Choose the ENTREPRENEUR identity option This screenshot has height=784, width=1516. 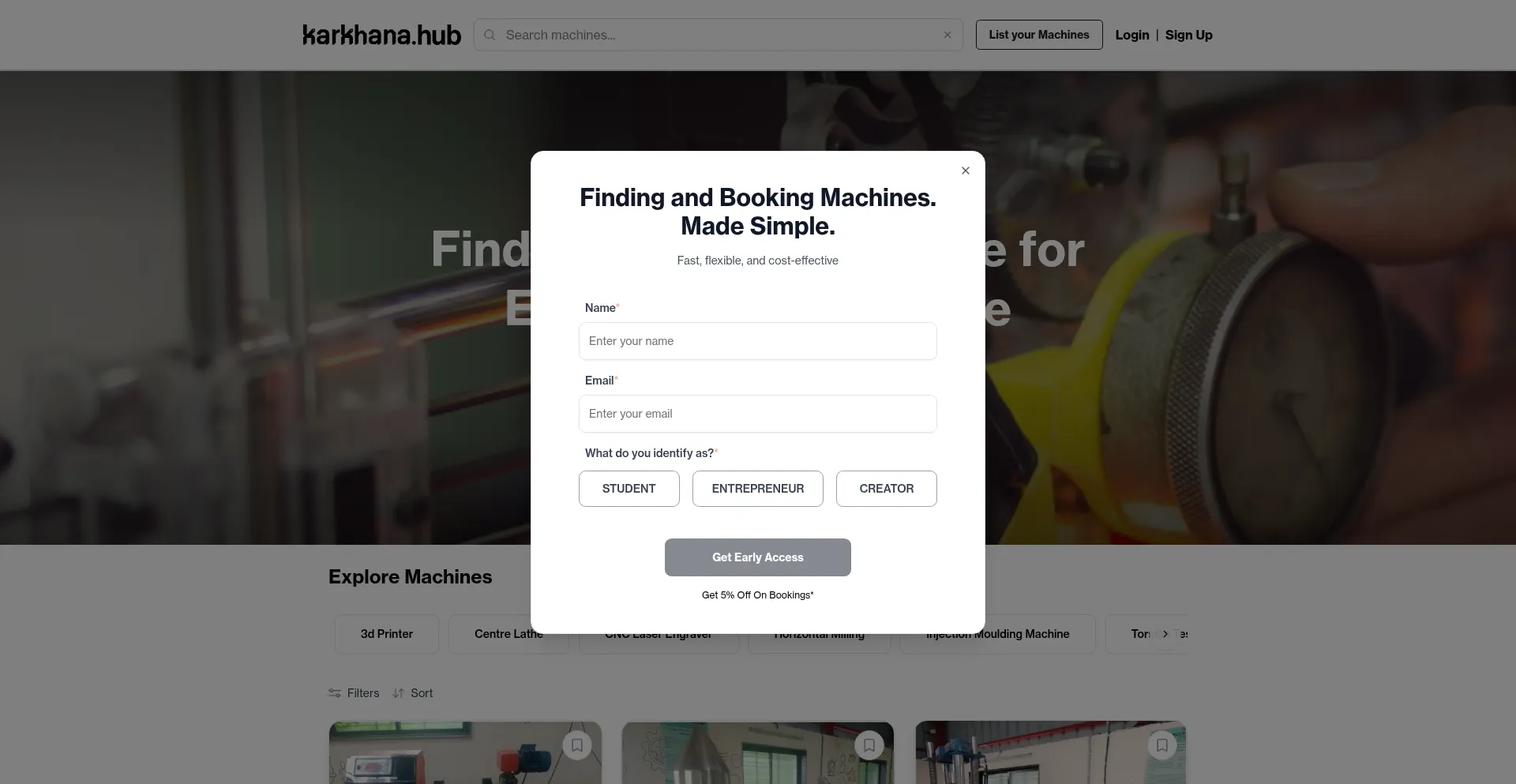(x=758, y=489)
